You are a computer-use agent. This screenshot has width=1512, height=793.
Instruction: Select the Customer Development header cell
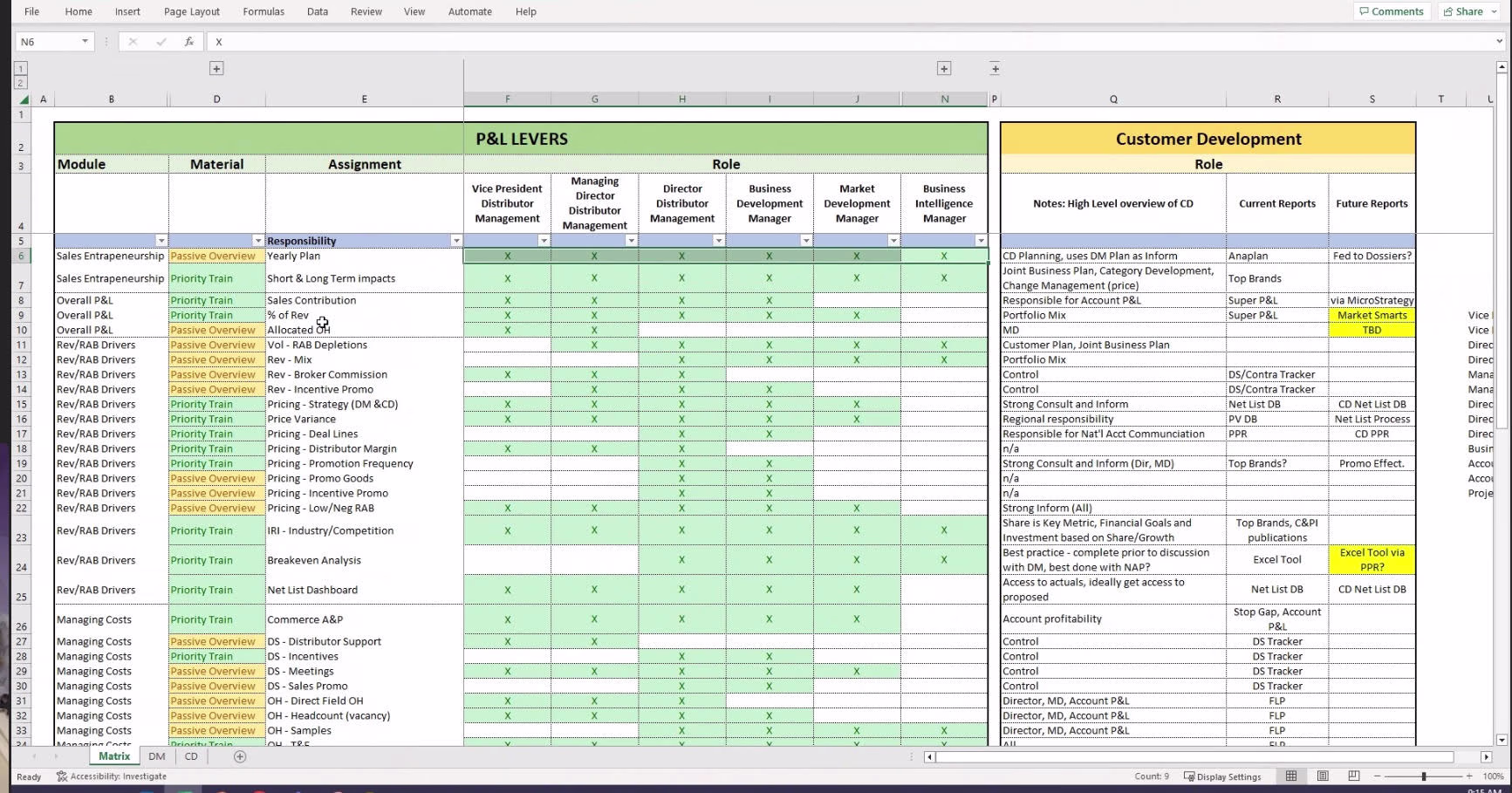click(x=1208, y=139)
